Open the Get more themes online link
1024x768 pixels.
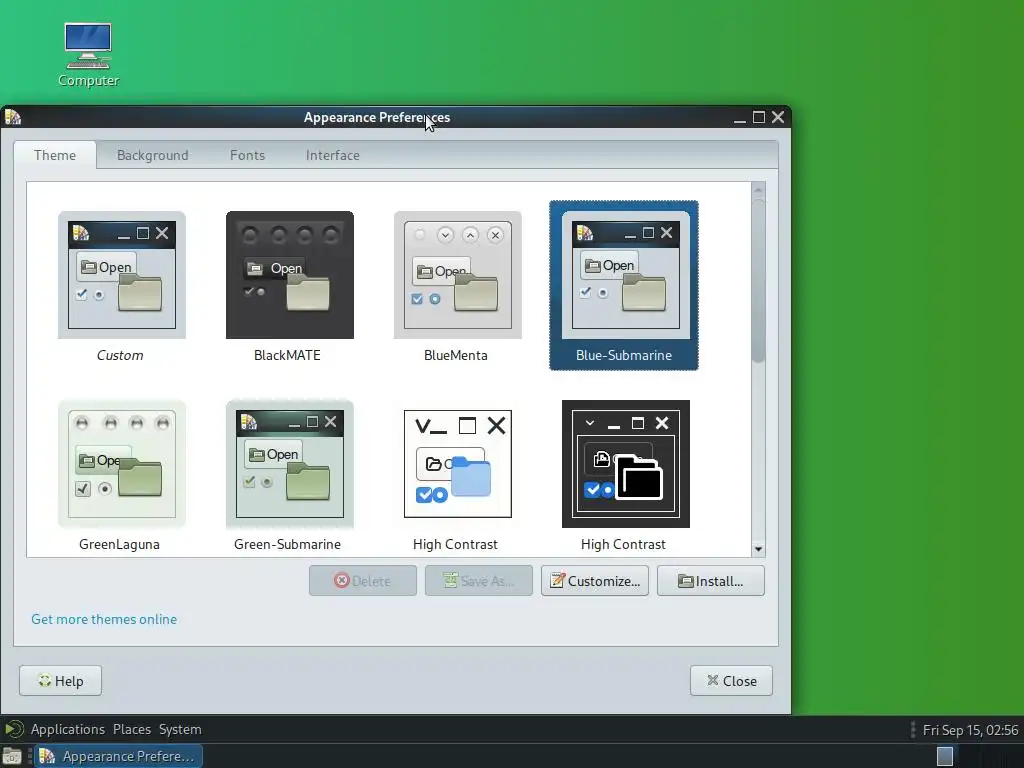coord(104,619)
